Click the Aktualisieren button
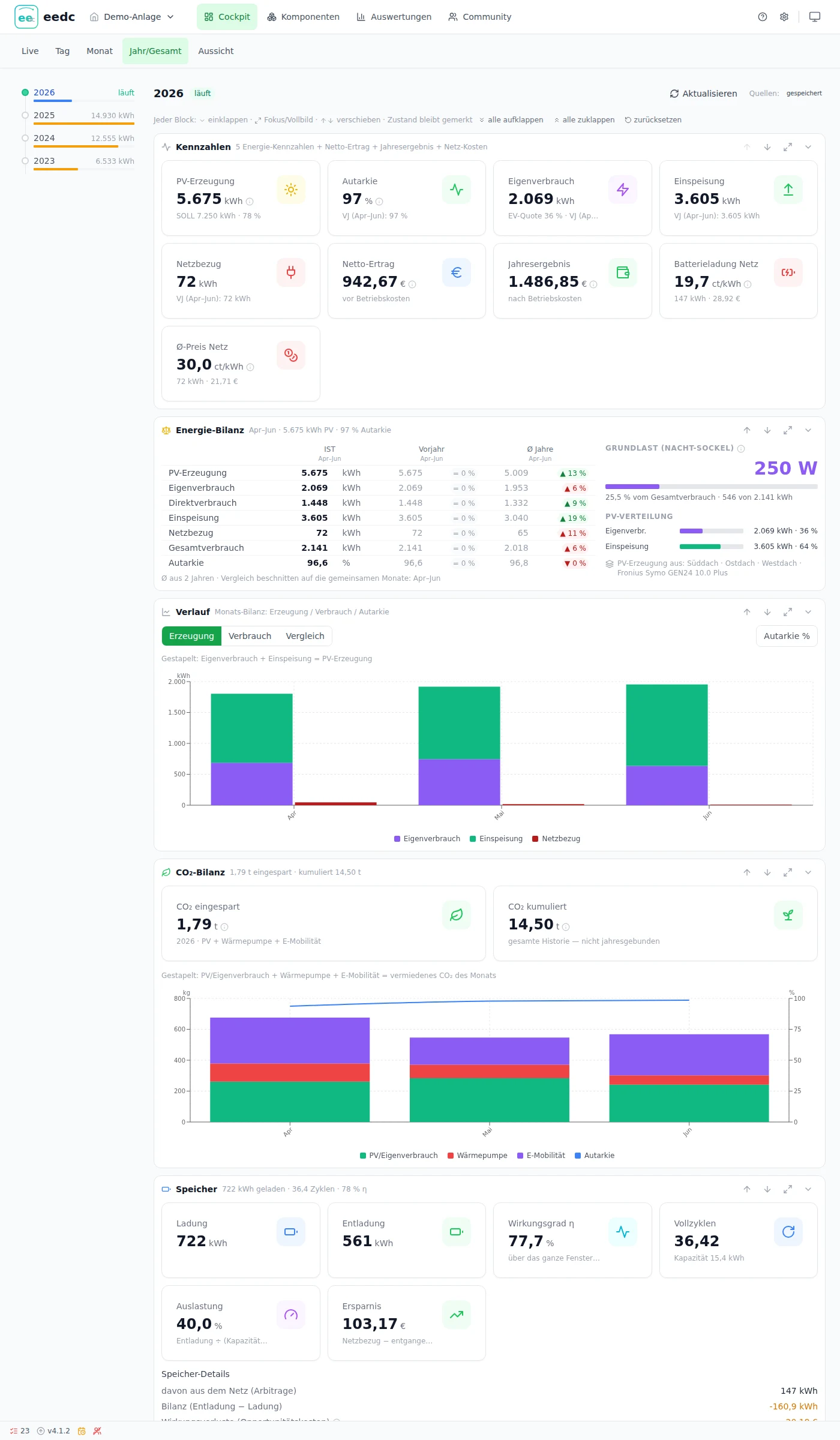This screenshot has width=840, height=1440. pyautogui.click(x=703, y=94)
